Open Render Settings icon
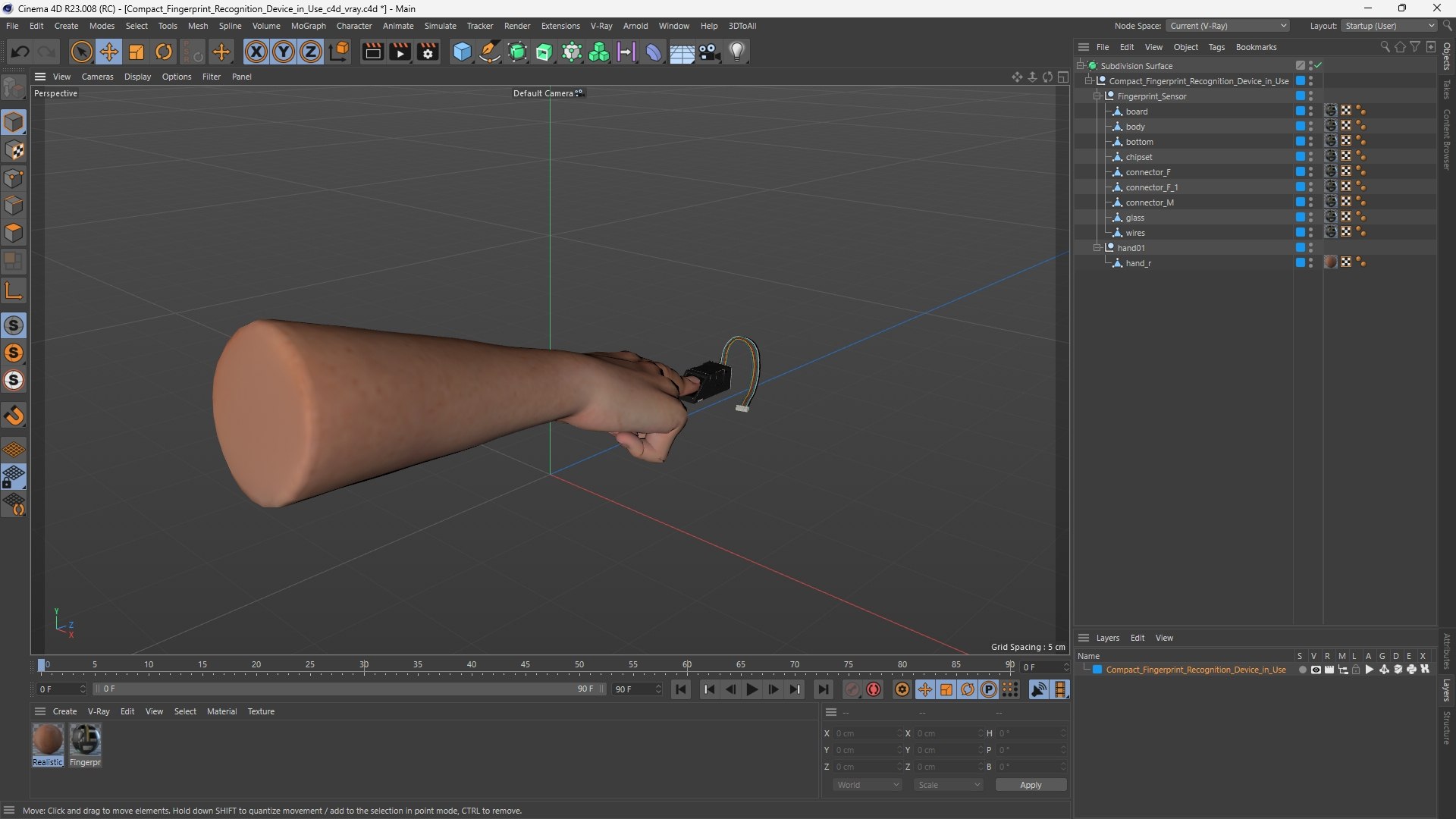The width and height of the screenshot is (1456, 819). tap(428, 52)
